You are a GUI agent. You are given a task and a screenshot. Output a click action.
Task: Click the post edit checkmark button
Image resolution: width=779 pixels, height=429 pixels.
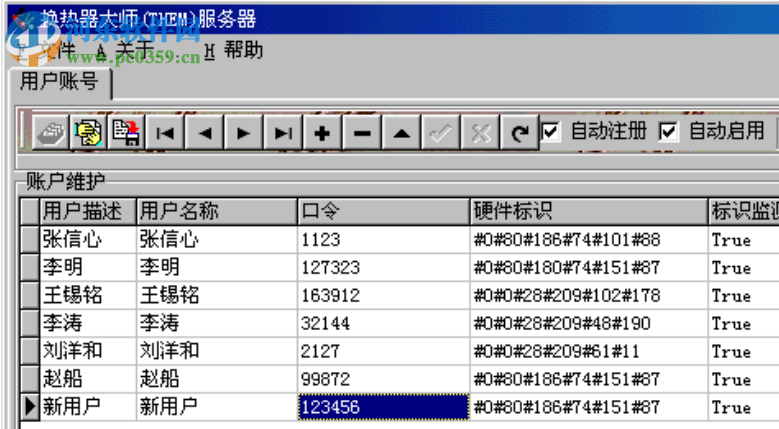[441, 133]
